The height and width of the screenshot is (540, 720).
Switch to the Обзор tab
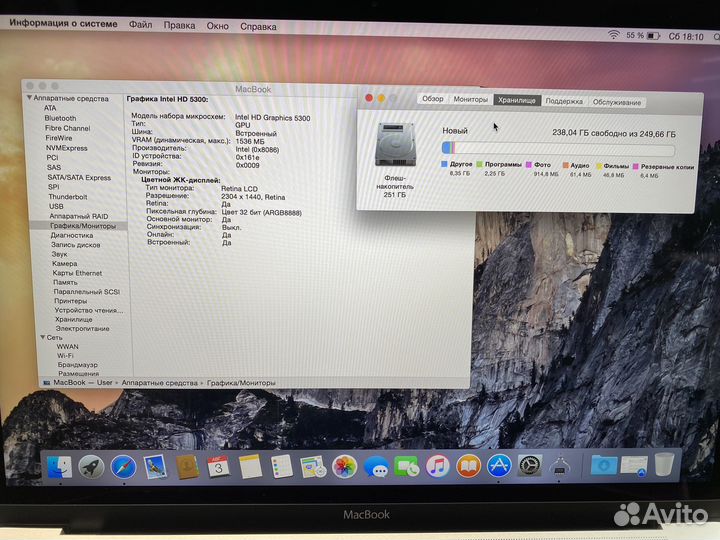[x=433, y=99]
